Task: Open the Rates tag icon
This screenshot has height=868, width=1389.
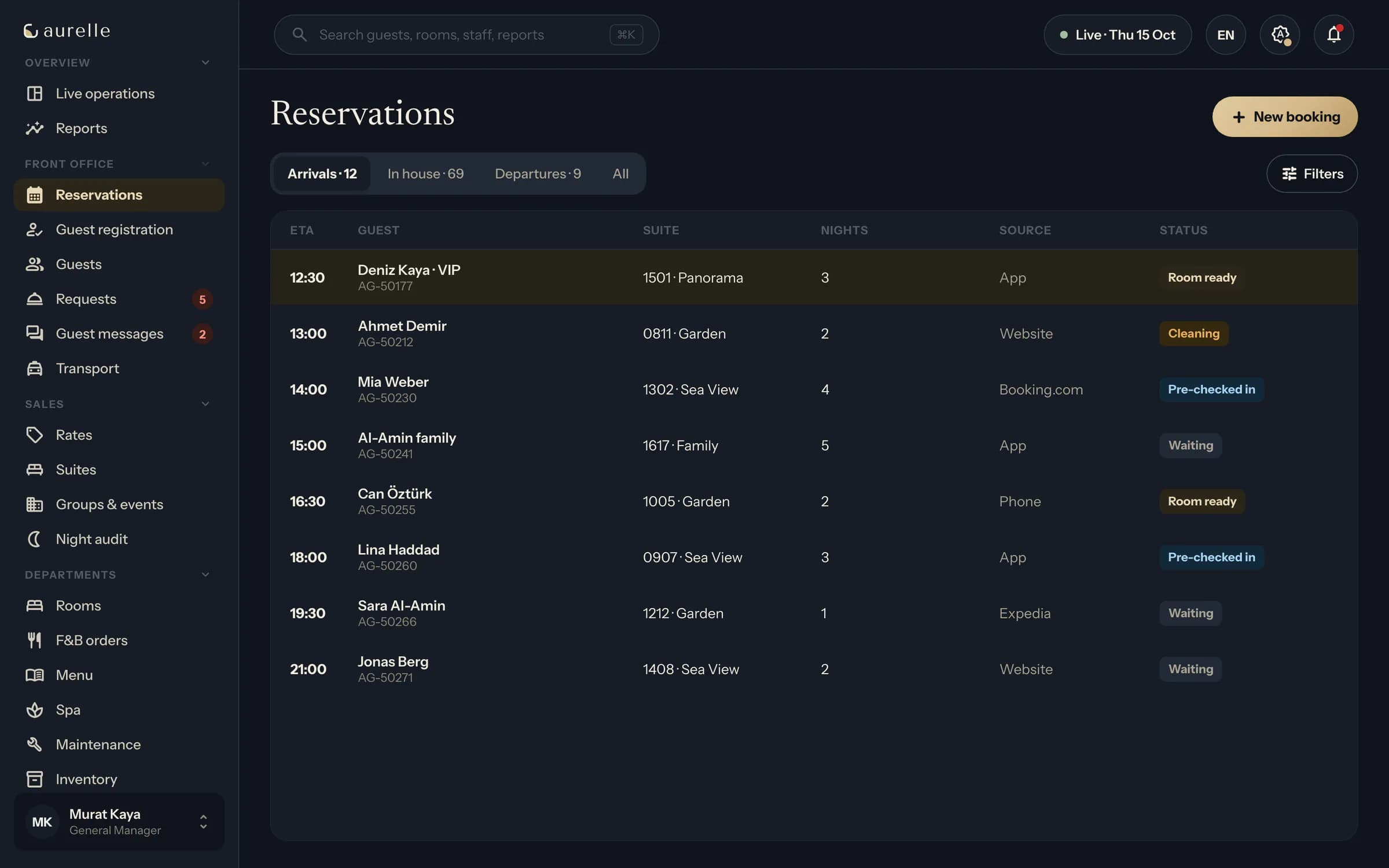Action: click(35, 435)
